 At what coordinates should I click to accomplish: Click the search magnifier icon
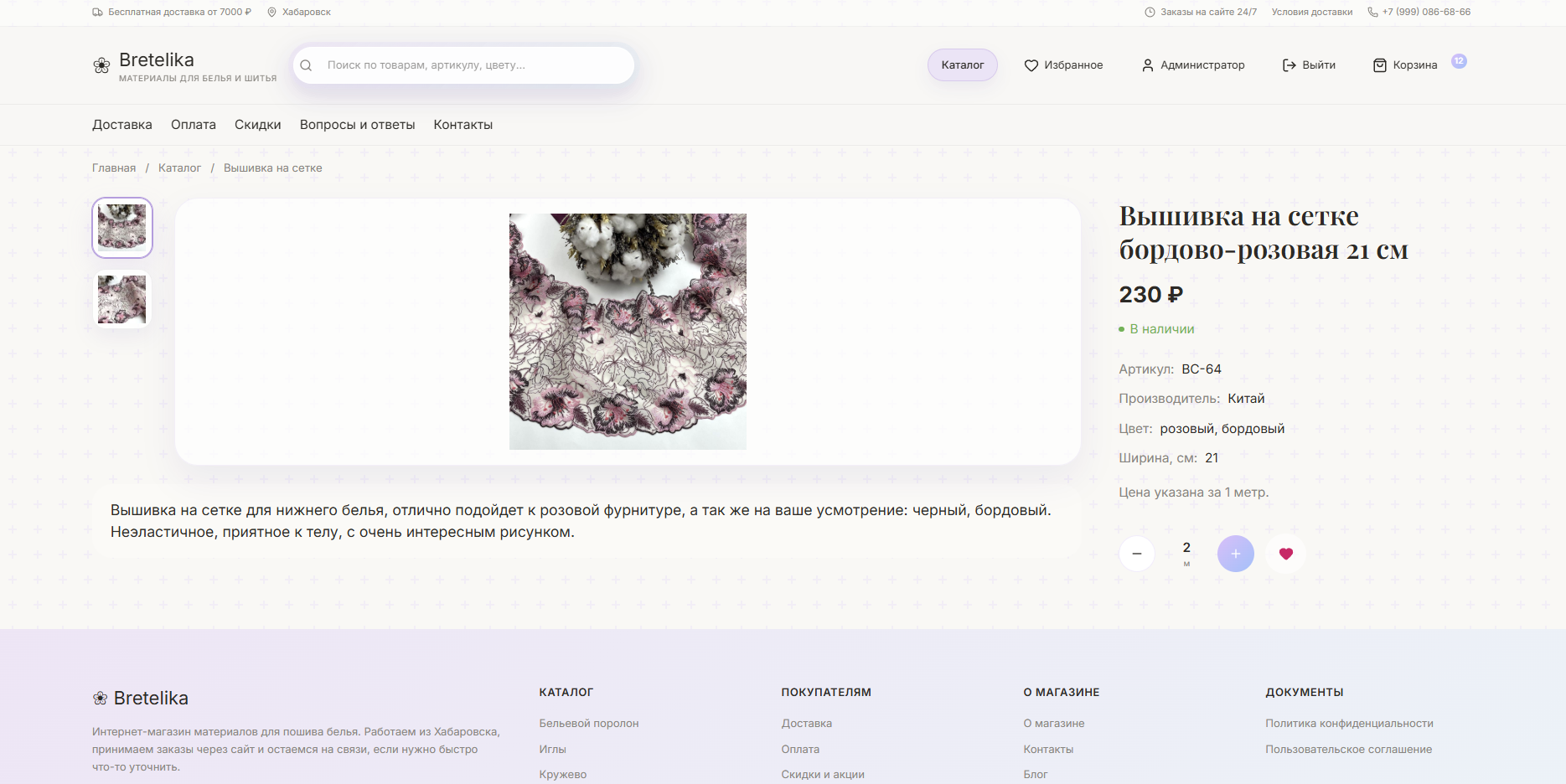coord(307,65)
